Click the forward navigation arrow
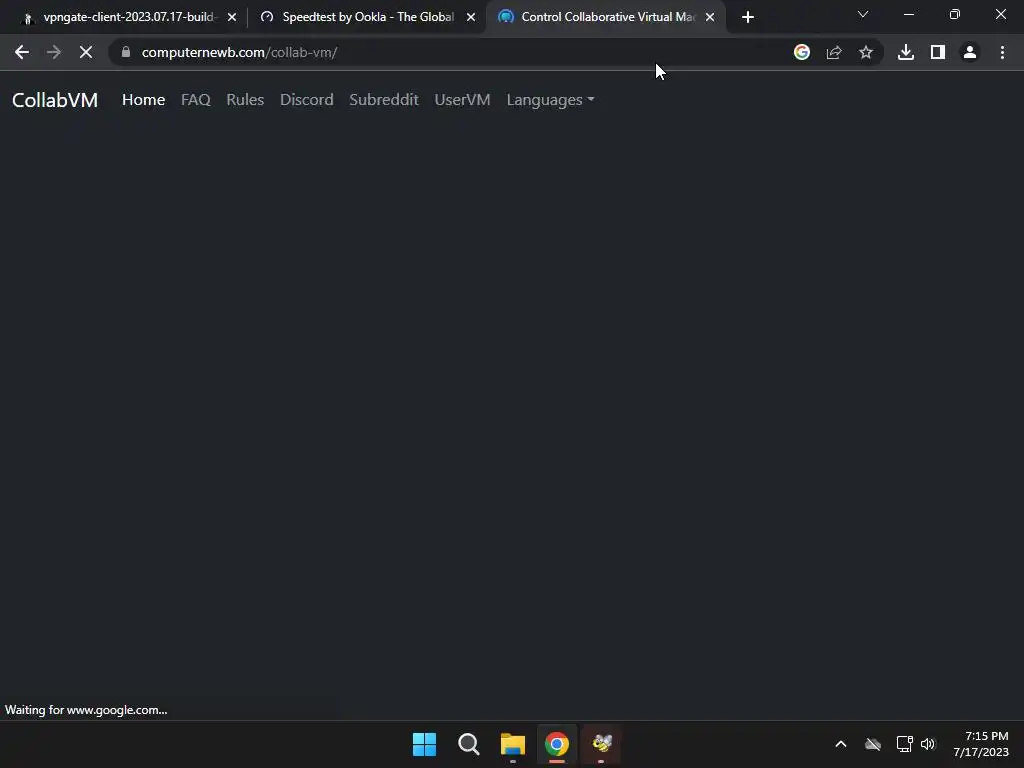The height and width of the screenshot is (768, 1024). 54,52
